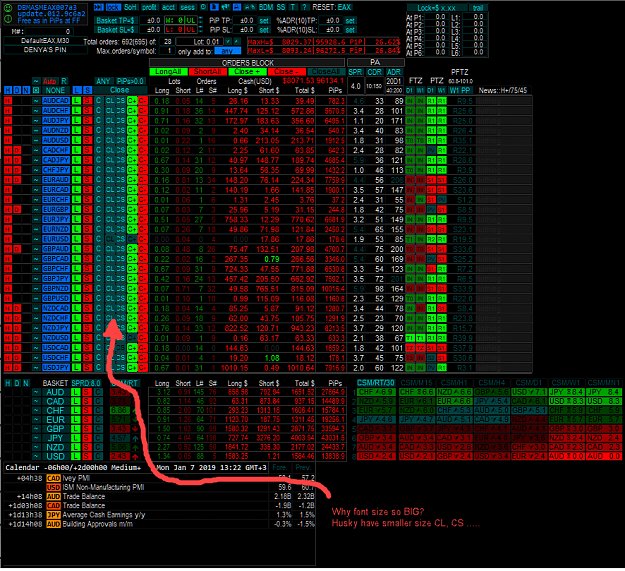Click the green info icon below the smiley
The height and width of the screenshot is (571, 625).
click(x=8, y=18)
